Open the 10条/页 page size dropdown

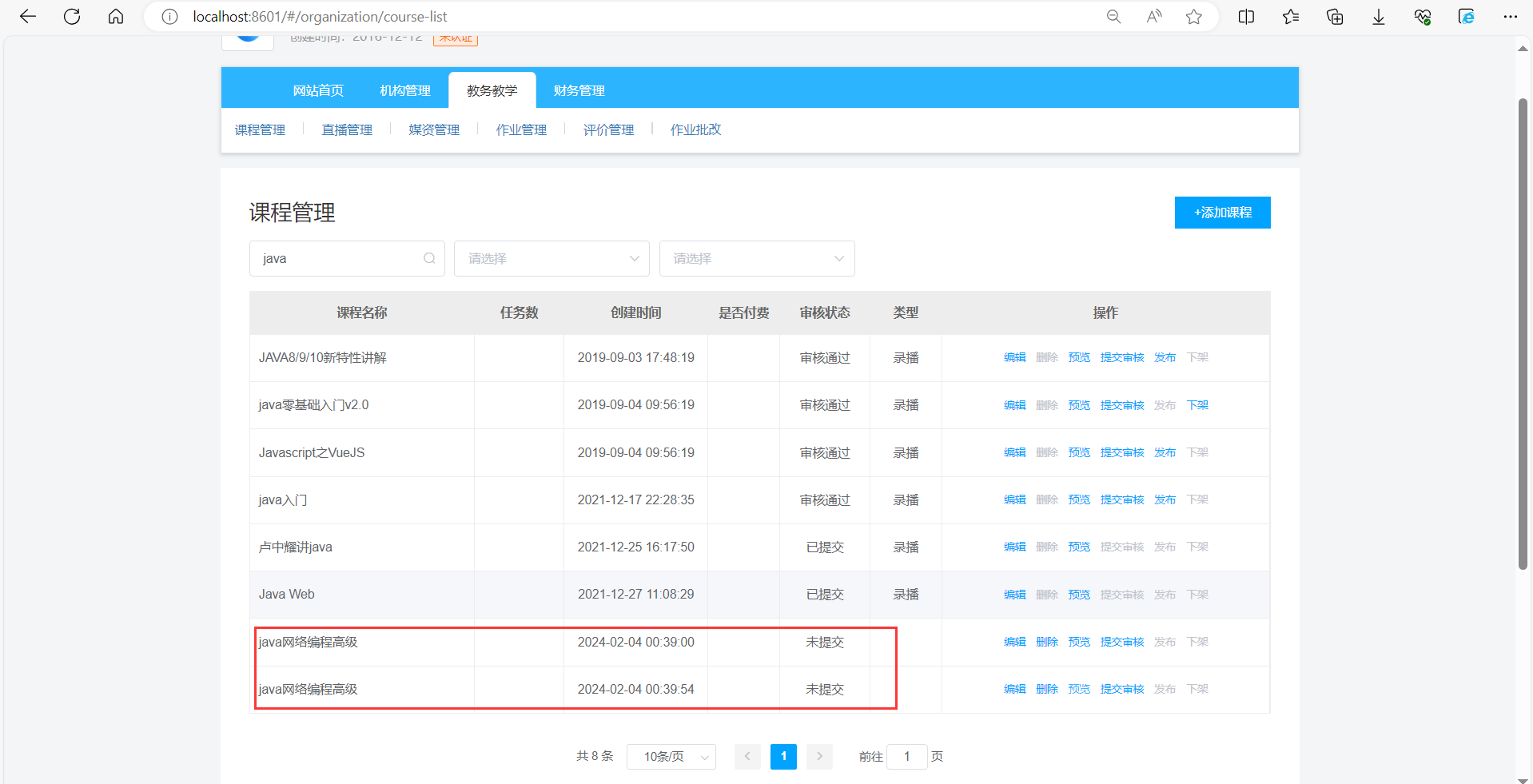click(x=671, y=756)
